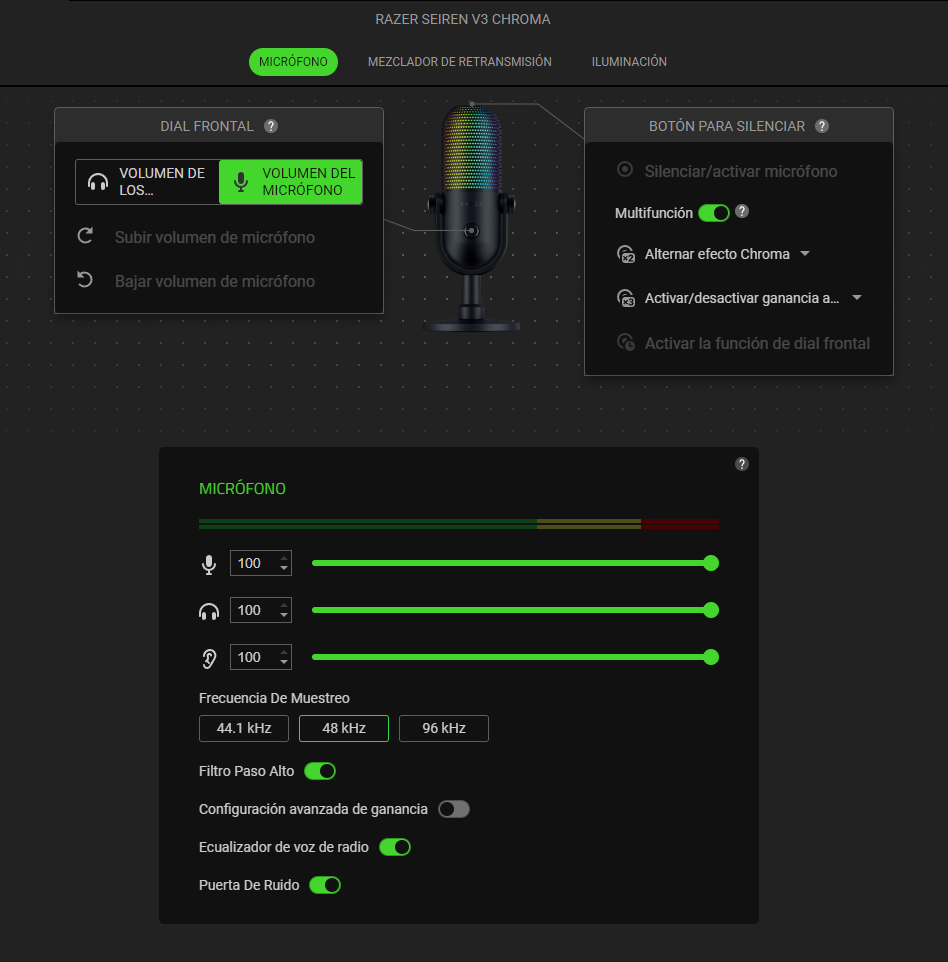Viewport: 948px width, 962px height.
Task: Select 96 kHz sample rate
Action: [444, 728]
